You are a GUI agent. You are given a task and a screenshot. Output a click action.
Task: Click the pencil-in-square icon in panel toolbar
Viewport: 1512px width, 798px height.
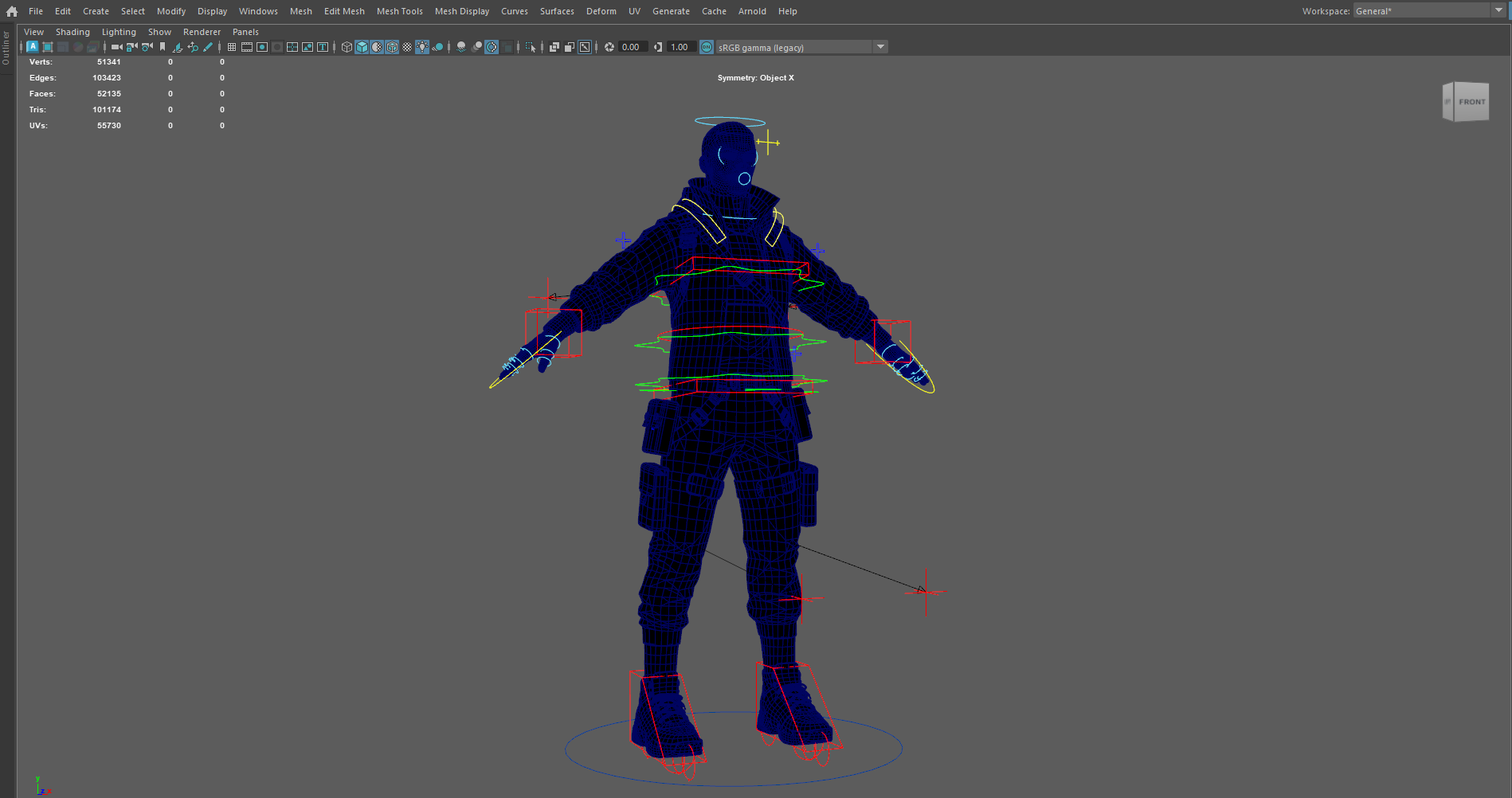[585, 47]
